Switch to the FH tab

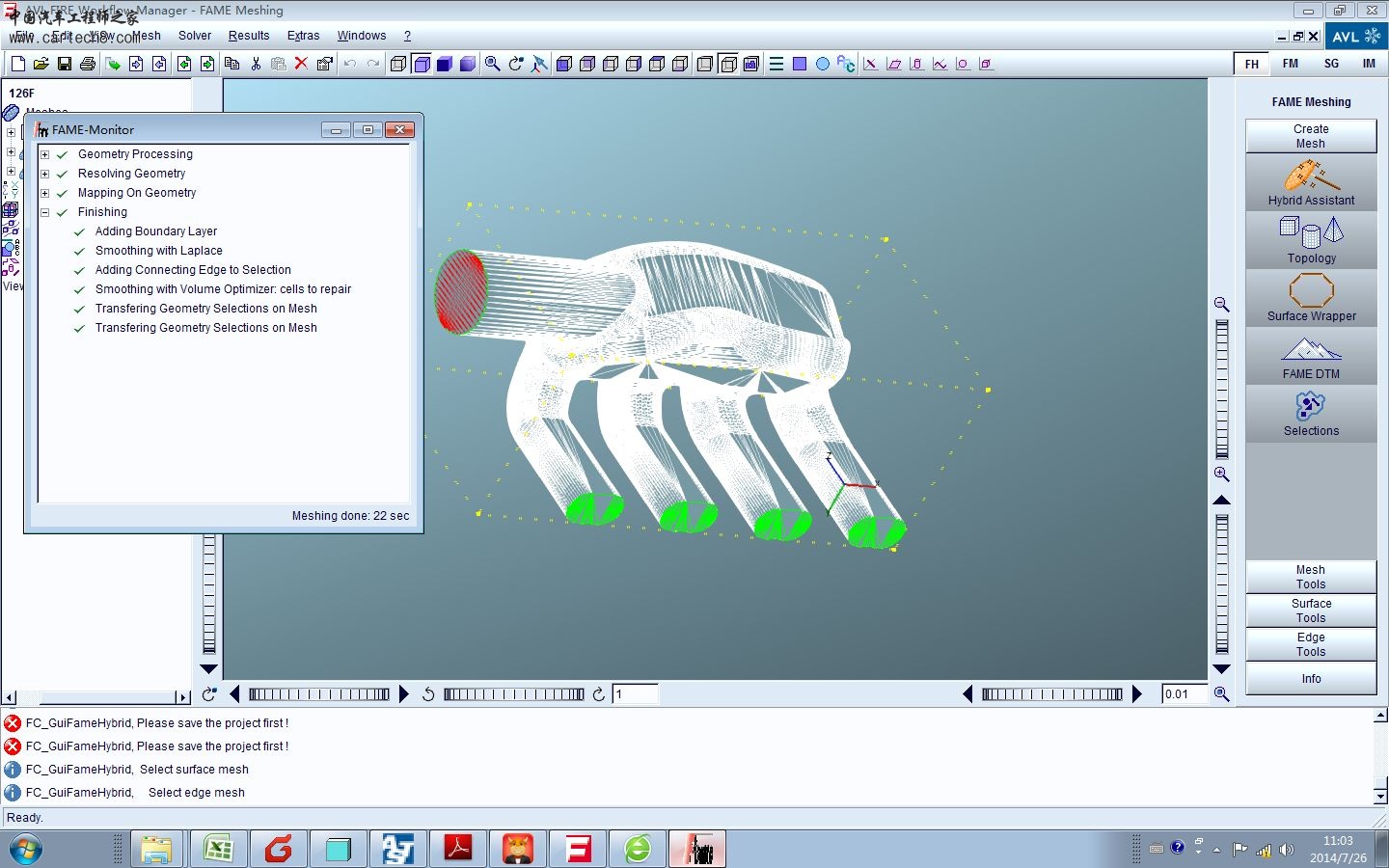[1252, 64]
